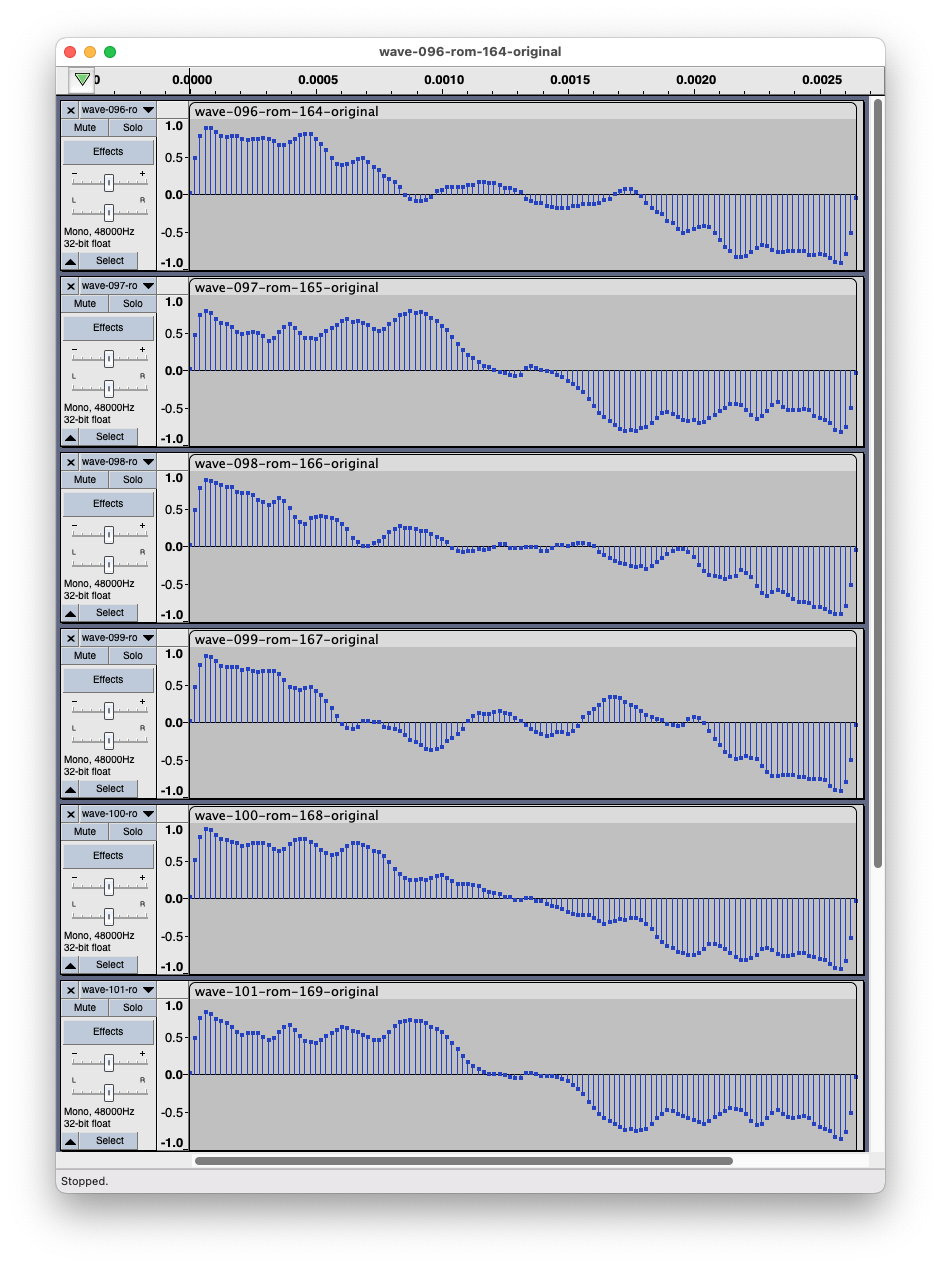This screenshot has height=1267, width=941.
Task: Close the wave-098 track with its X icon
Action: tap(71, 462)
